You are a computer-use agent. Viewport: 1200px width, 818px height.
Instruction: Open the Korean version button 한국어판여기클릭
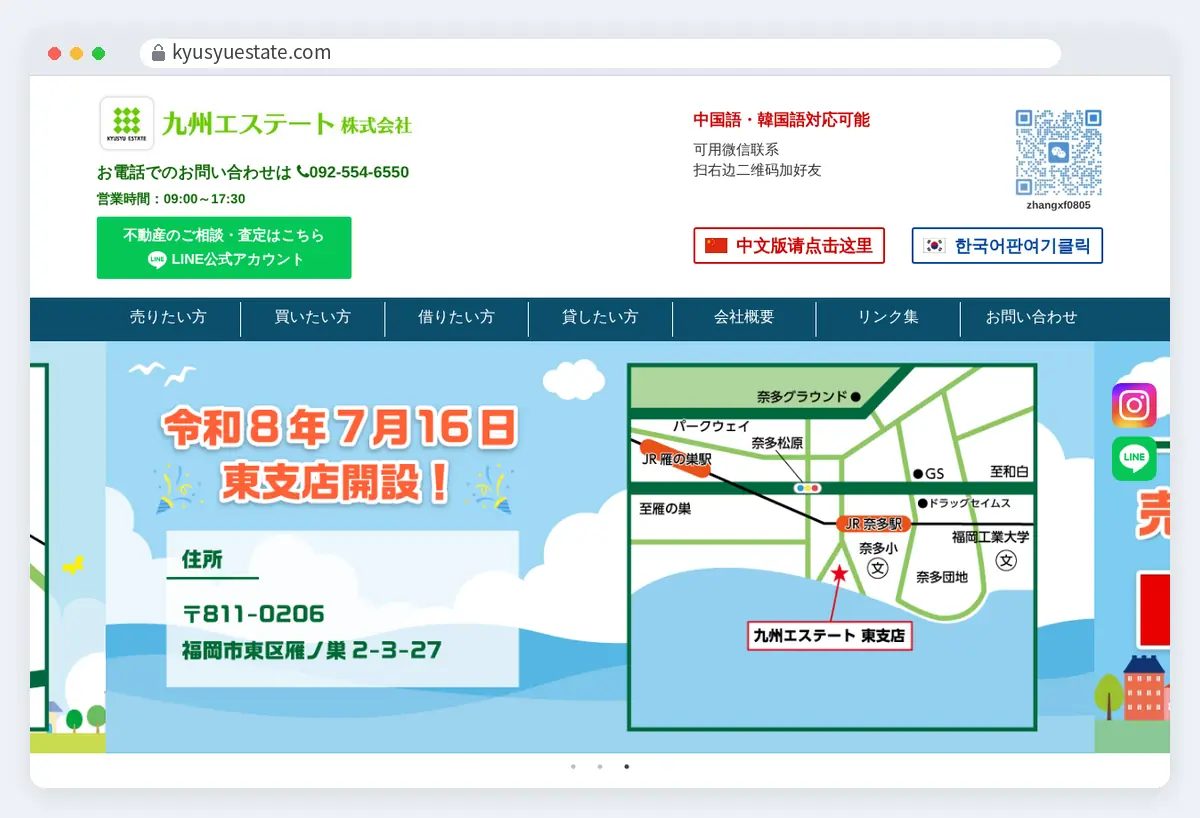click(x=1007, y=245)
